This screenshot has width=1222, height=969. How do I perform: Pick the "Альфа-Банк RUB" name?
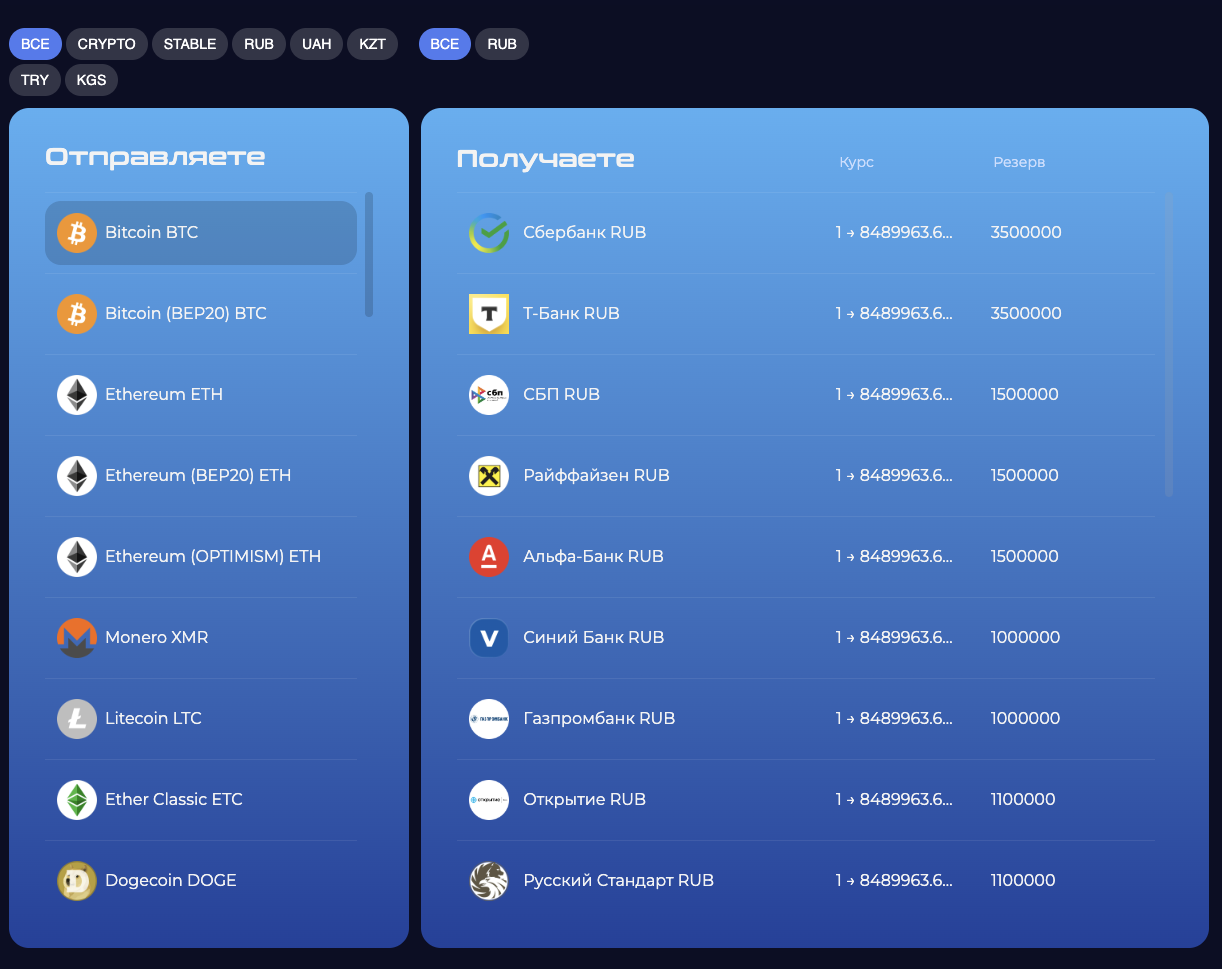(x=593, y=556)
